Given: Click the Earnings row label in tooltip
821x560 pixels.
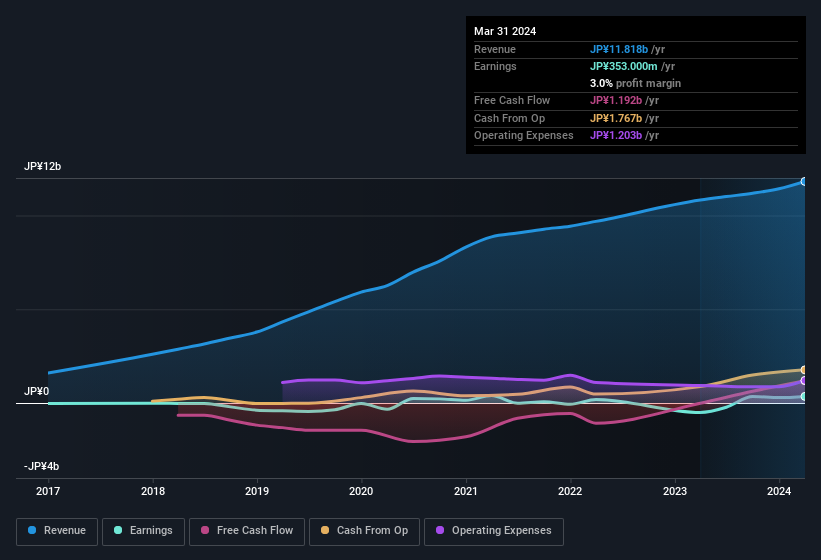Looking at the screenshot, I should tap(495, 66).
